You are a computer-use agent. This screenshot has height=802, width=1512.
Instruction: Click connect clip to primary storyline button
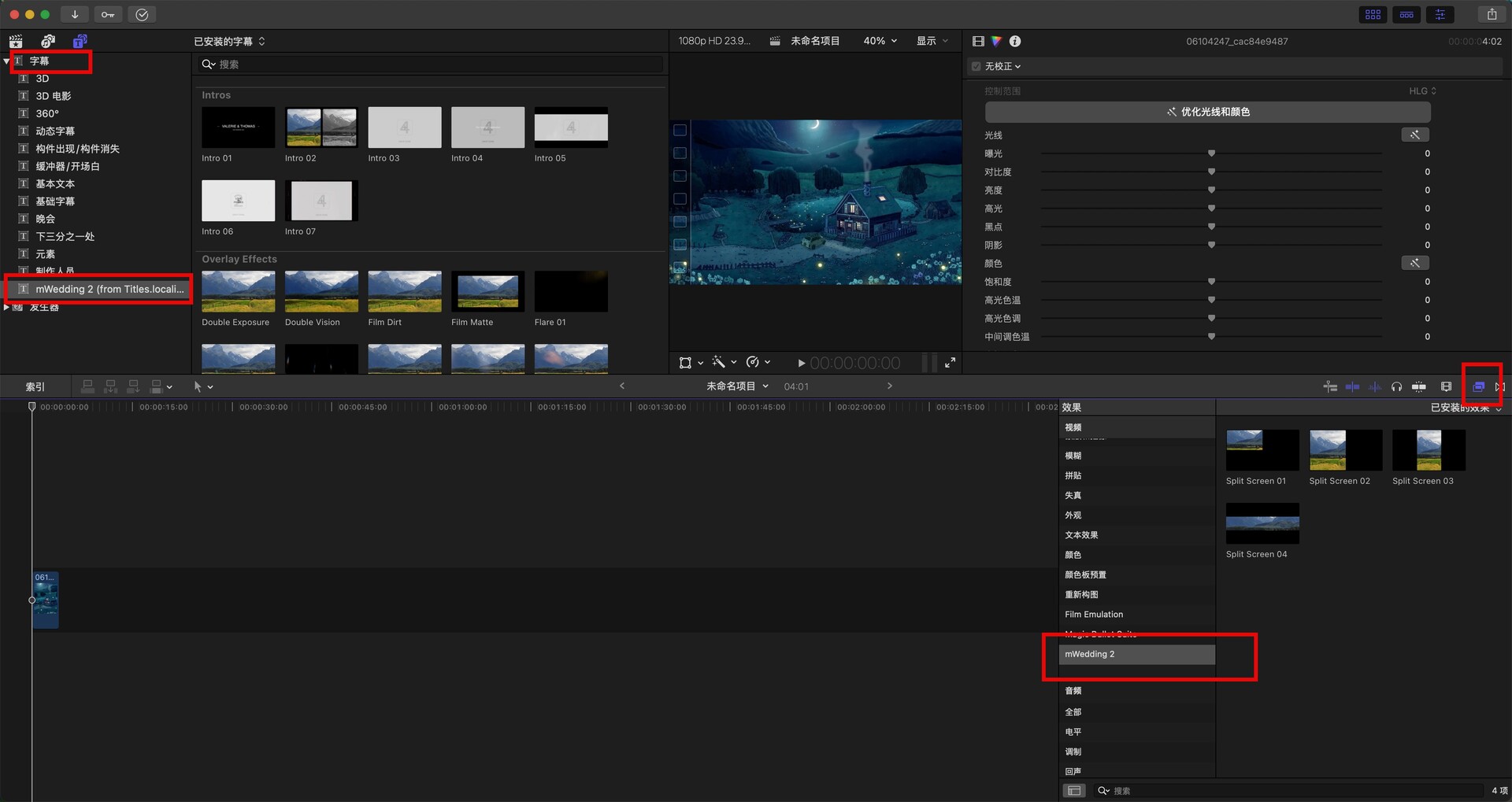(x=88, y=386)
